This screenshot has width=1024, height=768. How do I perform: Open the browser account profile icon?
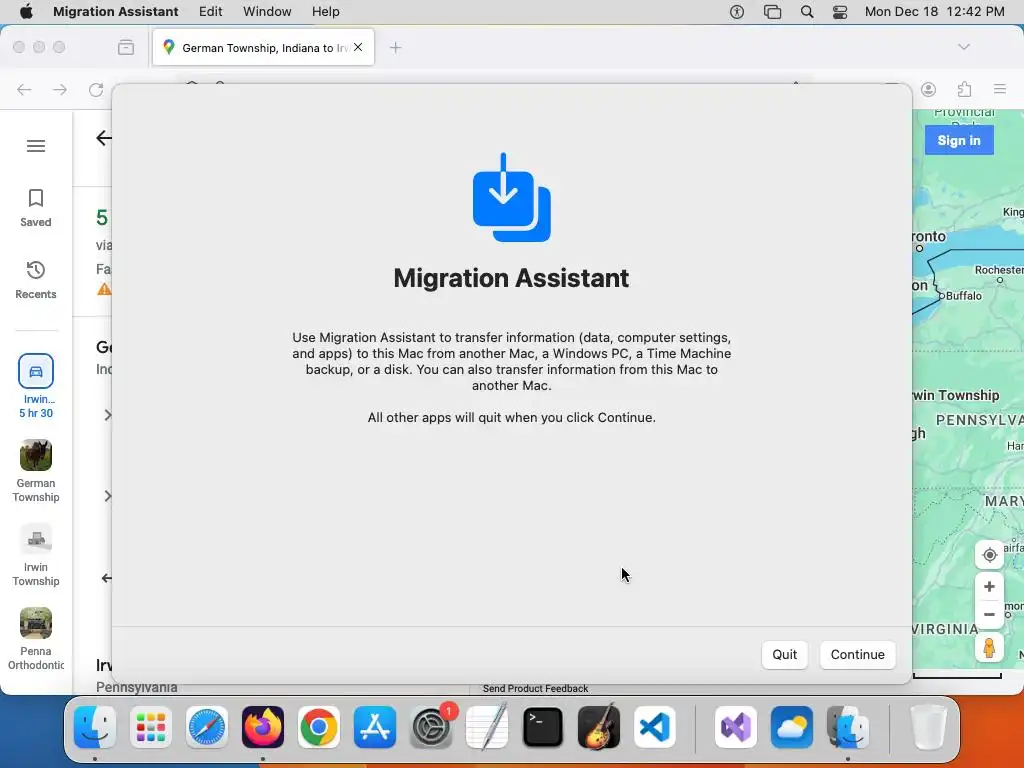click(929, 89)
